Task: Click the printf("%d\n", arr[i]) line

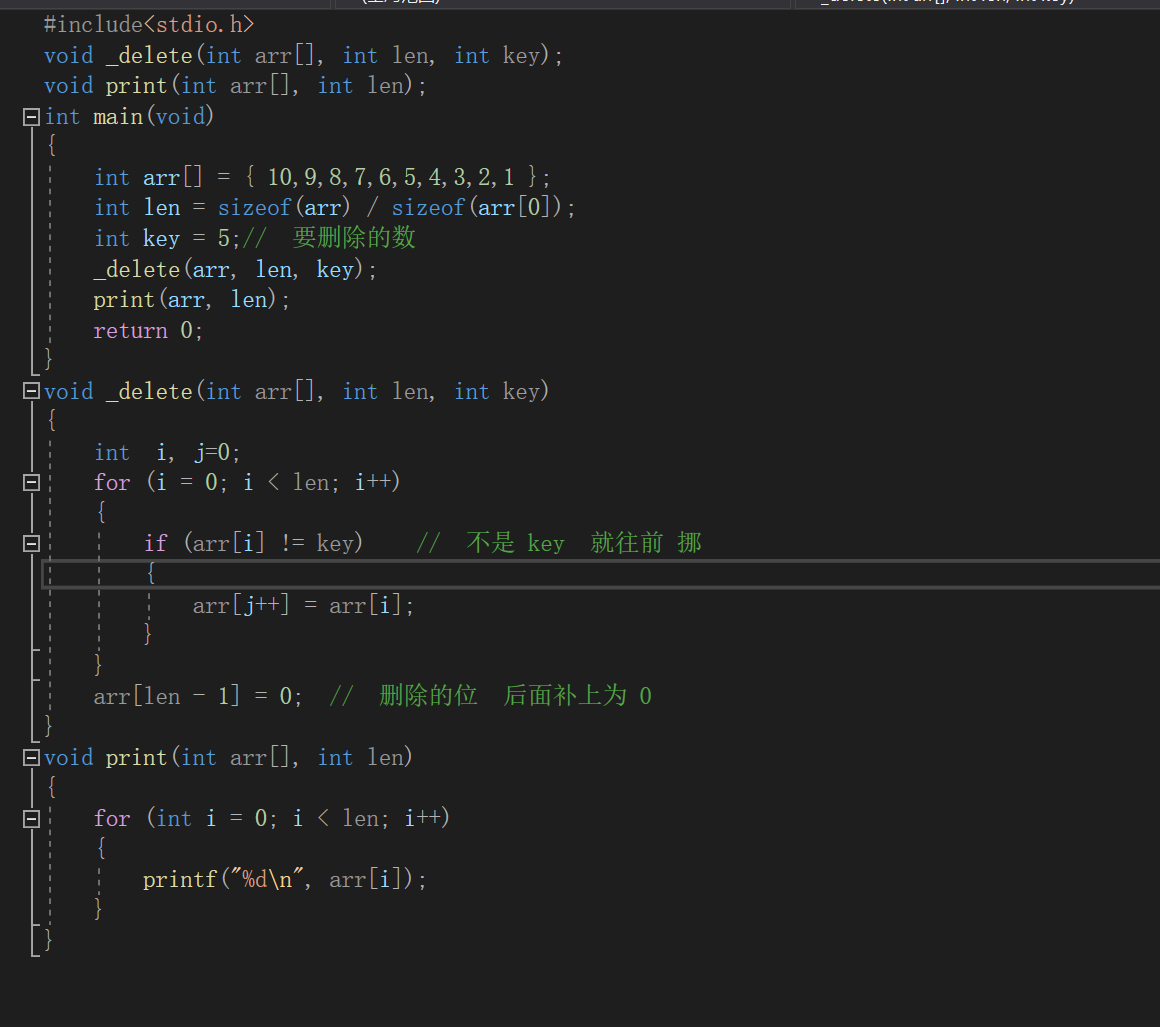Action: tap(285, 880)
